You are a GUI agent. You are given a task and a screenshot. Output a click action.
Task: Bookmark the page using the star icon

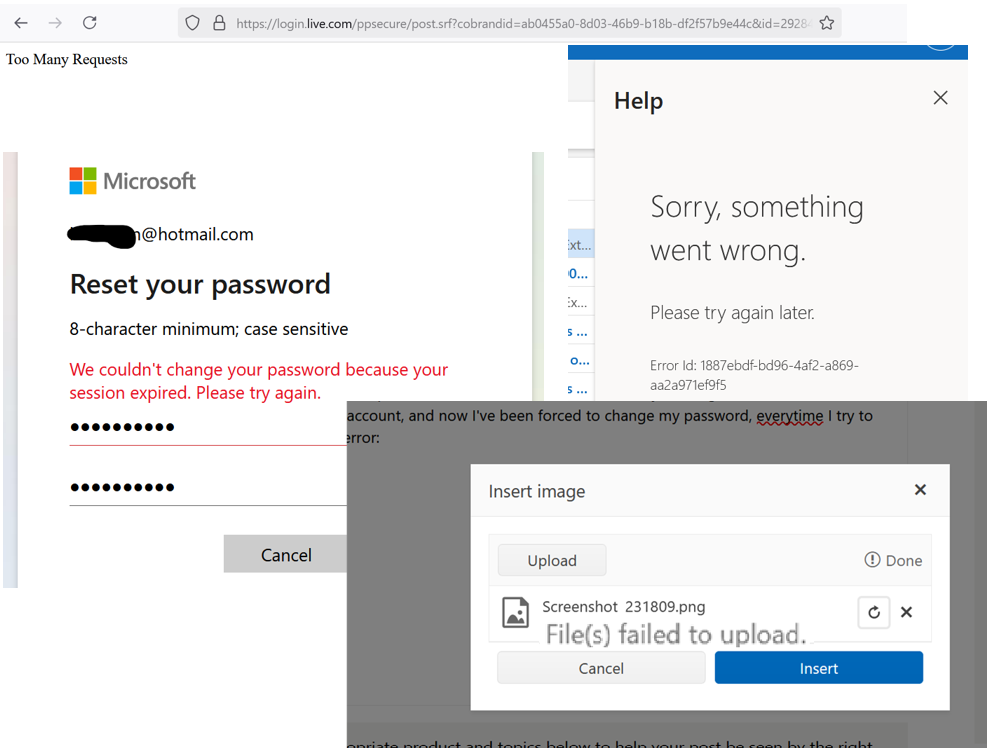[826, 21]
